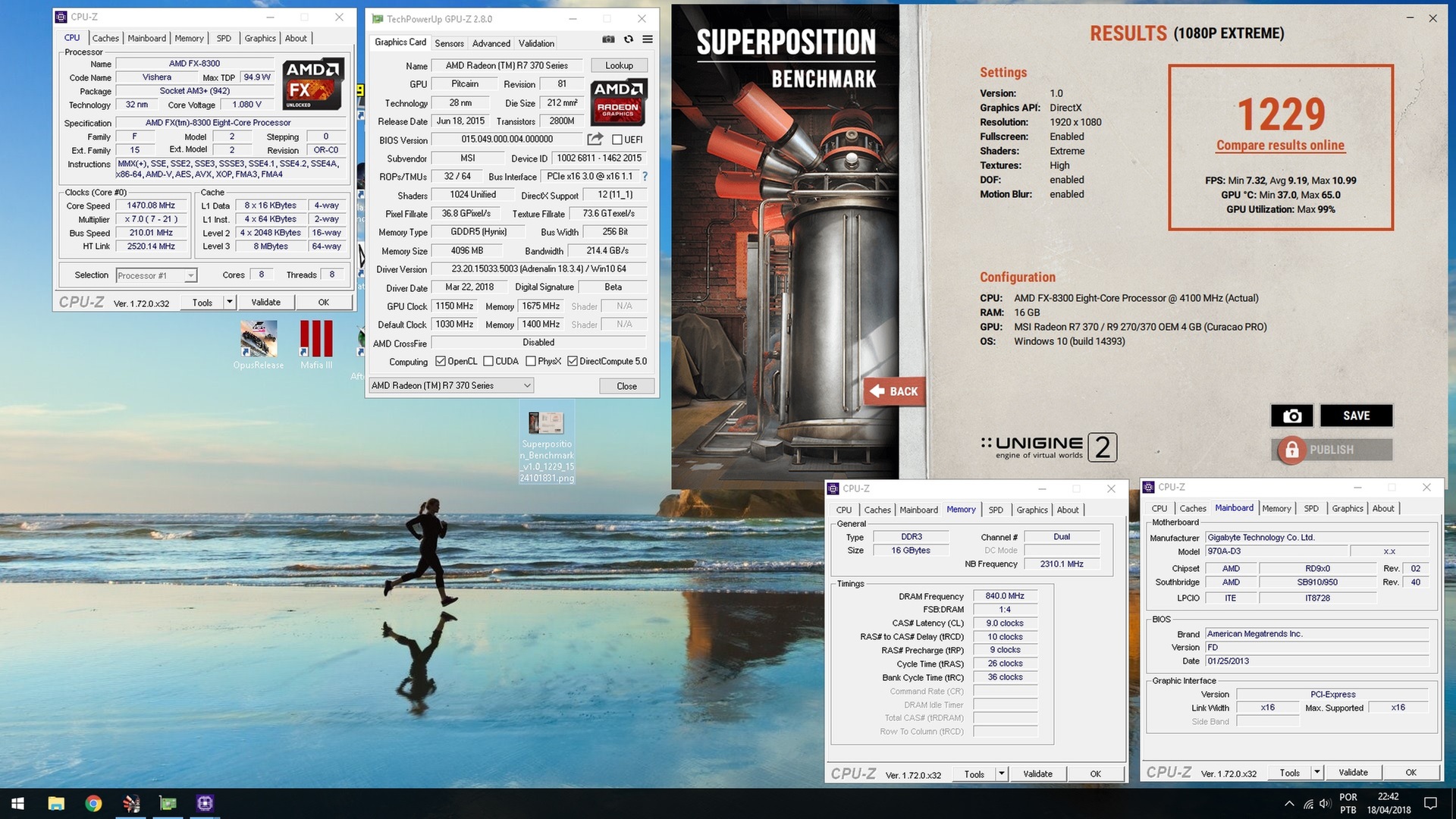Click the GPU-Z taskbar icon
The width and height of the screenshot is (1456, 819).
tap(168, 803)
